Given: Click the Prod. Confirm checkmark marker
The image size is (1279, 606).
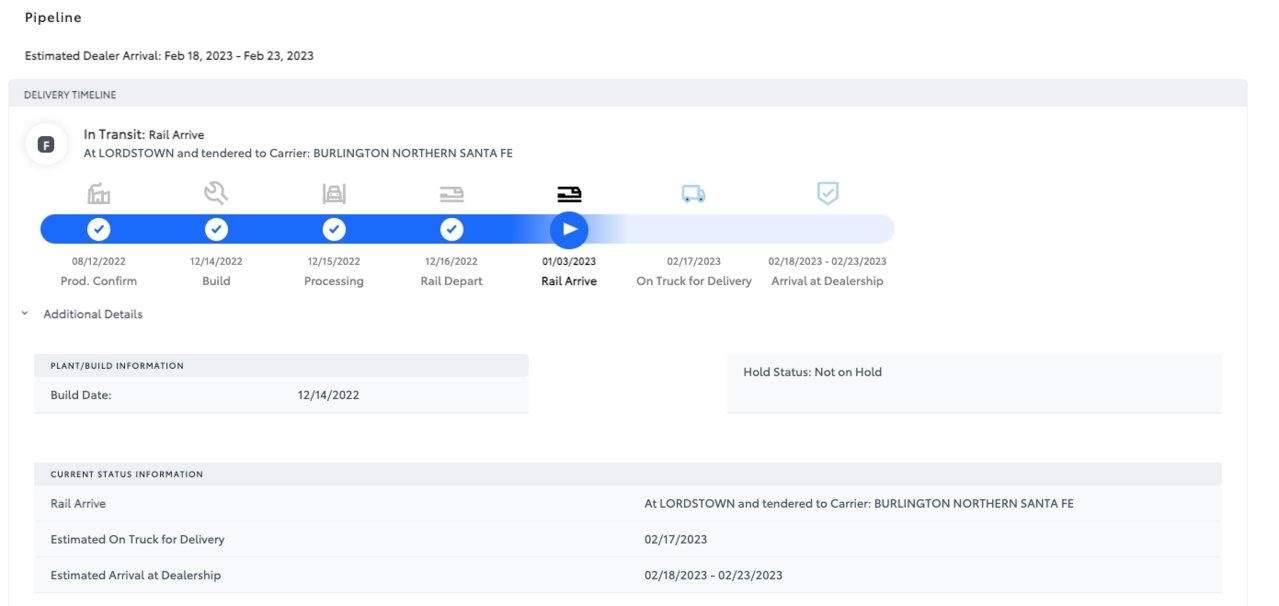Looking at the screenshot, I should [x=99, y=230].
